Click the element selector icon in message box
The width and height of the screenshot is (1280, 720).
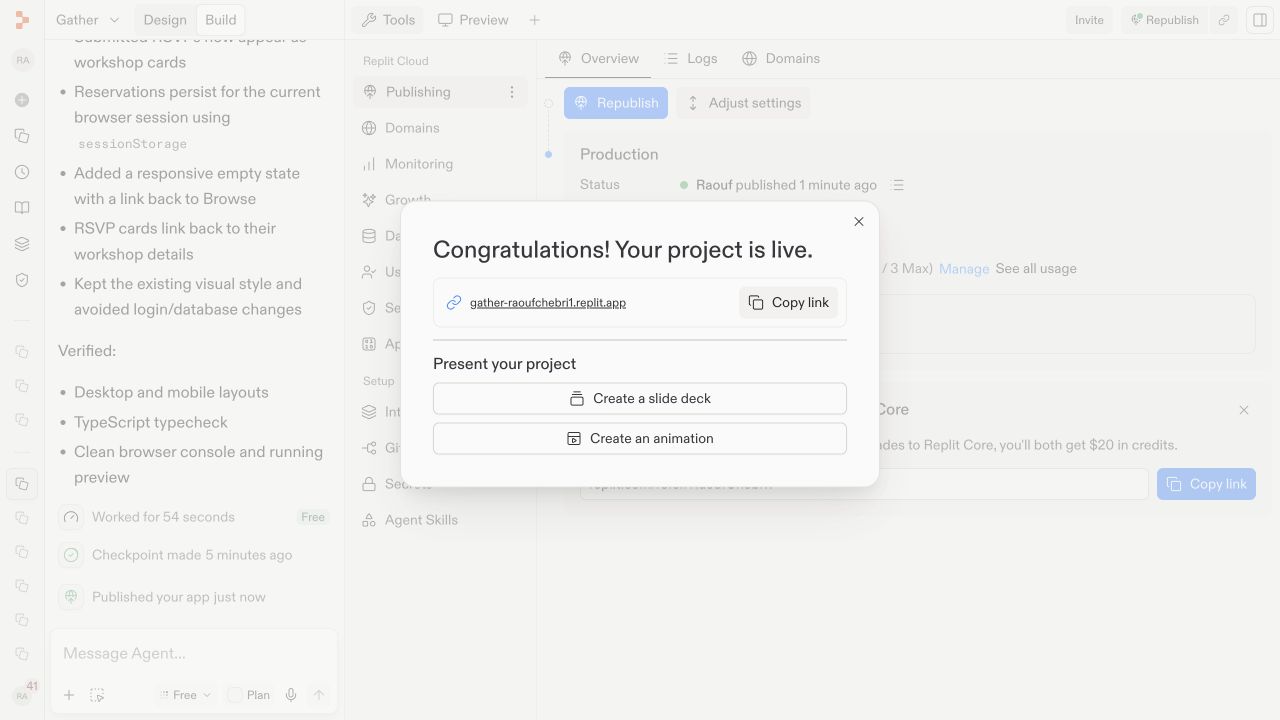point(97,695)
